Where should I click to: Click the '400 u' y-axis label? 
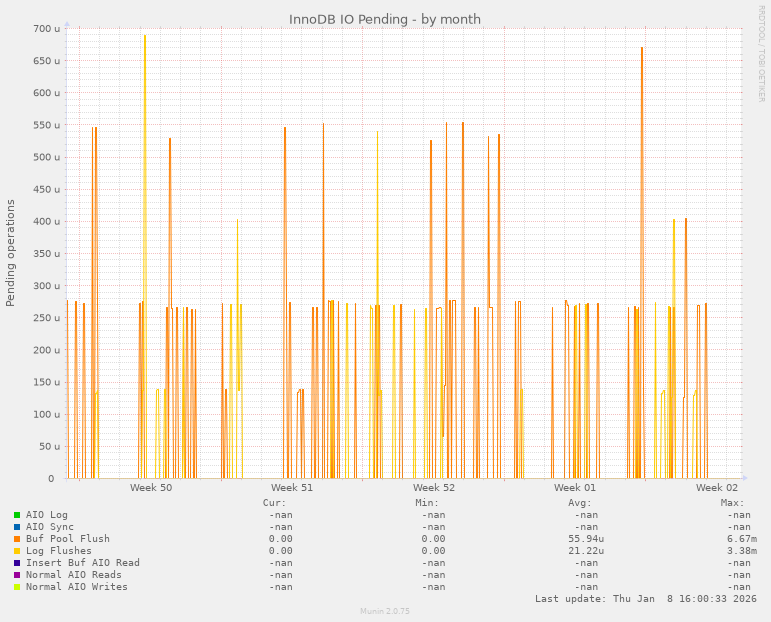(47, 222)
